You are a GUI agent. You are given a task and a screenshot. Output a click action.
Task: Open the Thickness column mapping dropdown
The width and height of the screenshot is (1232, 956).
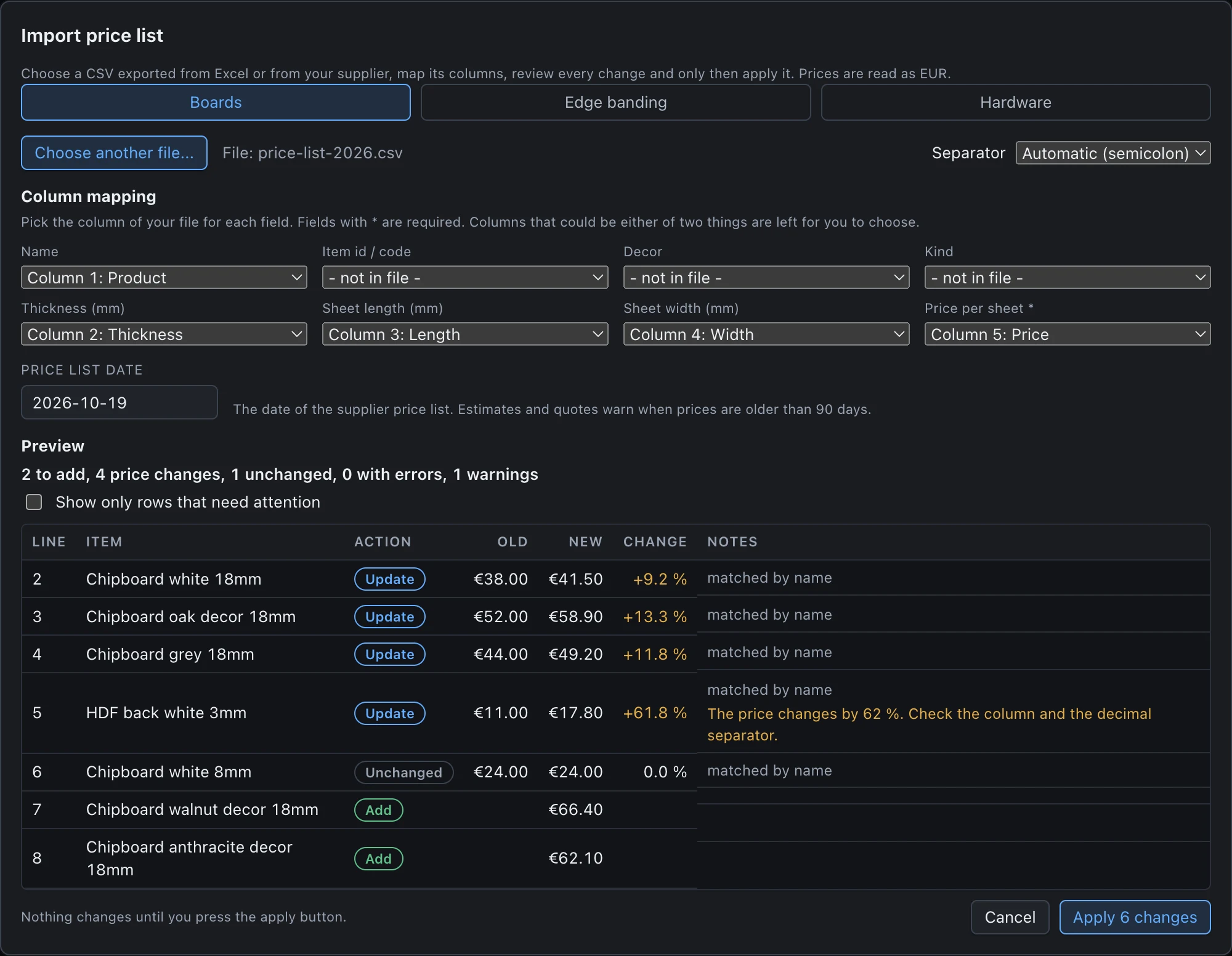[164, 334]
